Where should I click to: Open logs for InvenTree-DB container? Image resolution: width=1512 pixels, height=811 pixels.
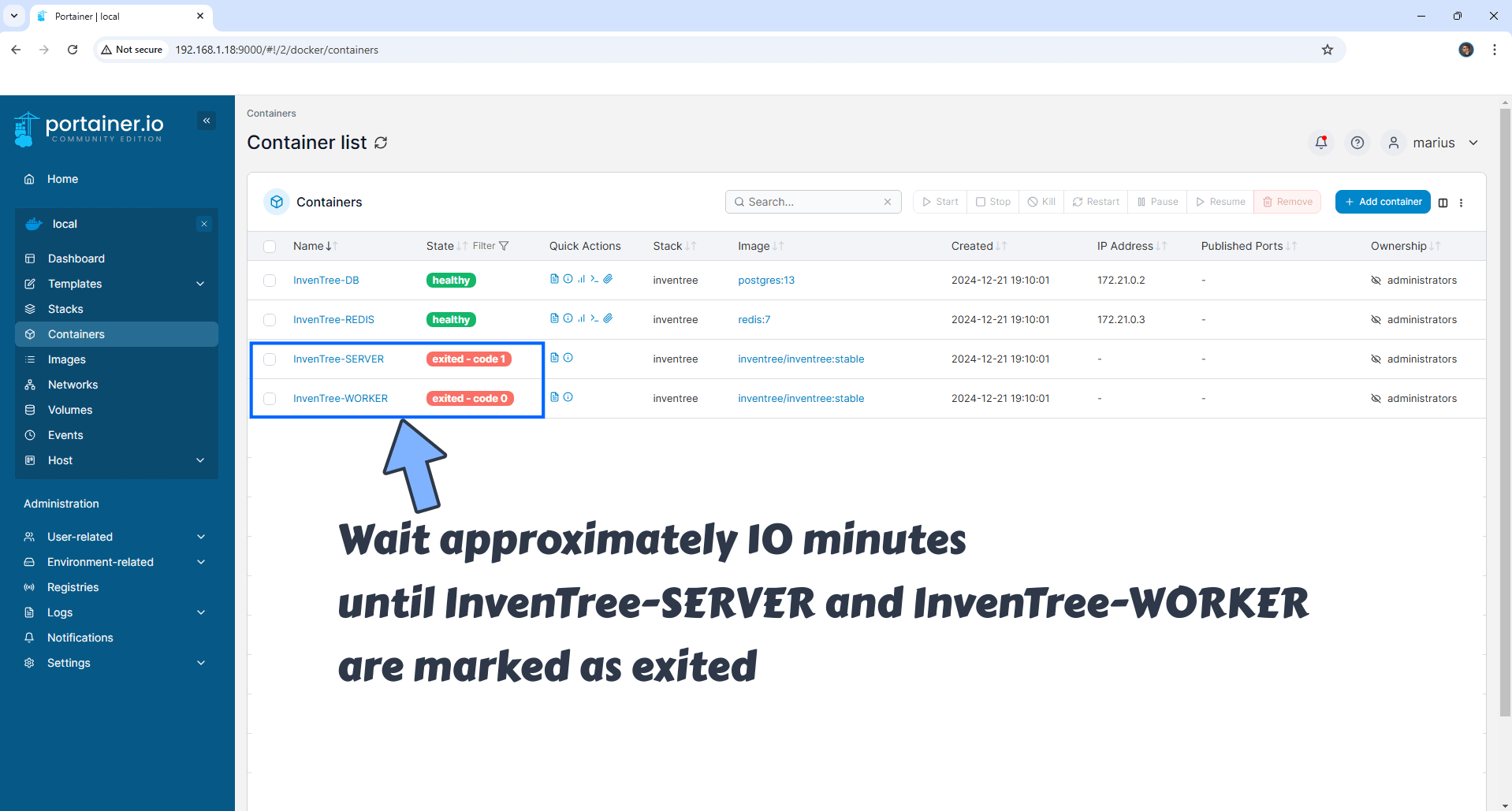[x=554, y=279]
